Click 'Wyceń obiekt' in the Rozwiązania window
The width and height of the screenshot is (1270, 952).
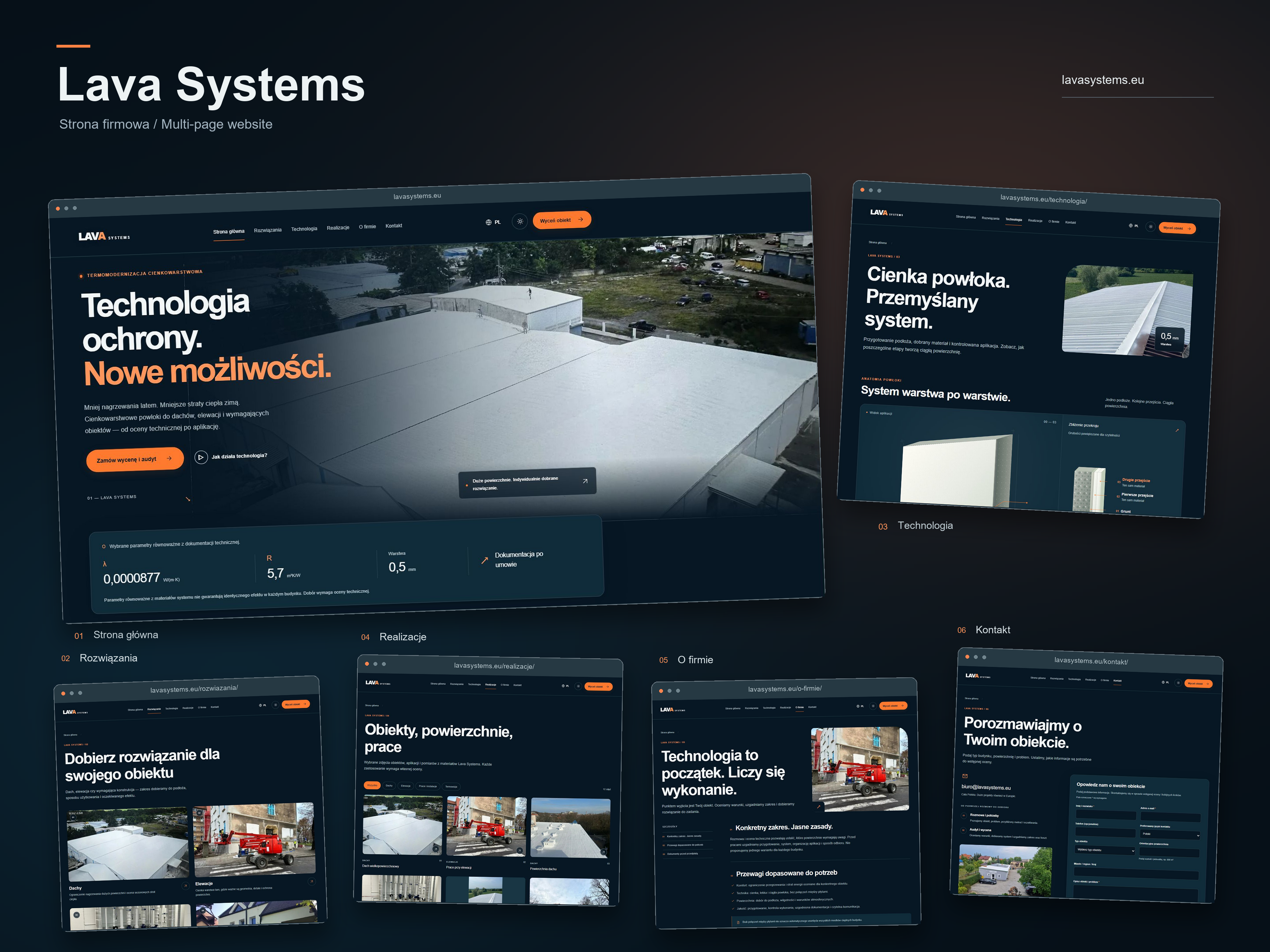[296, 704]
